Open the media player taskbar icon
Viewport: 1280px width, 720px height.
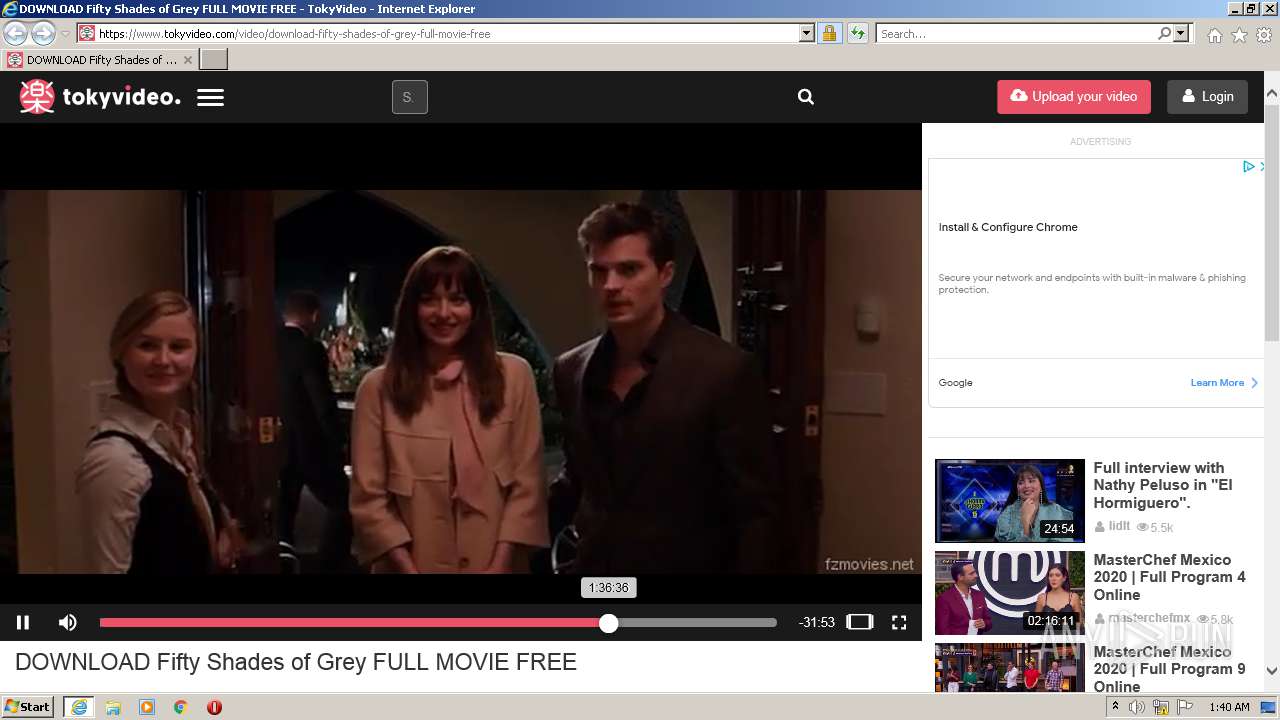[x=147, y=707]
